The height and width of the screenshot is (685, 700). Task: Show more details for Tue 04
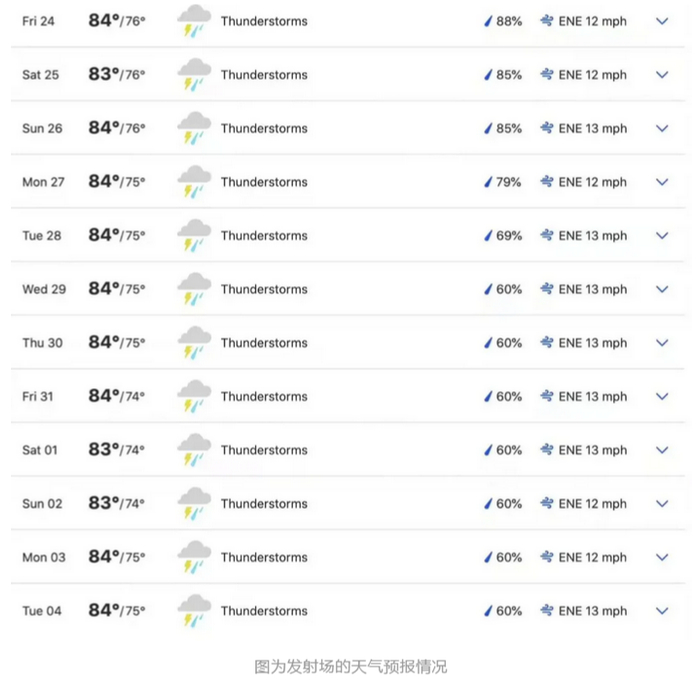pos(662,611)
